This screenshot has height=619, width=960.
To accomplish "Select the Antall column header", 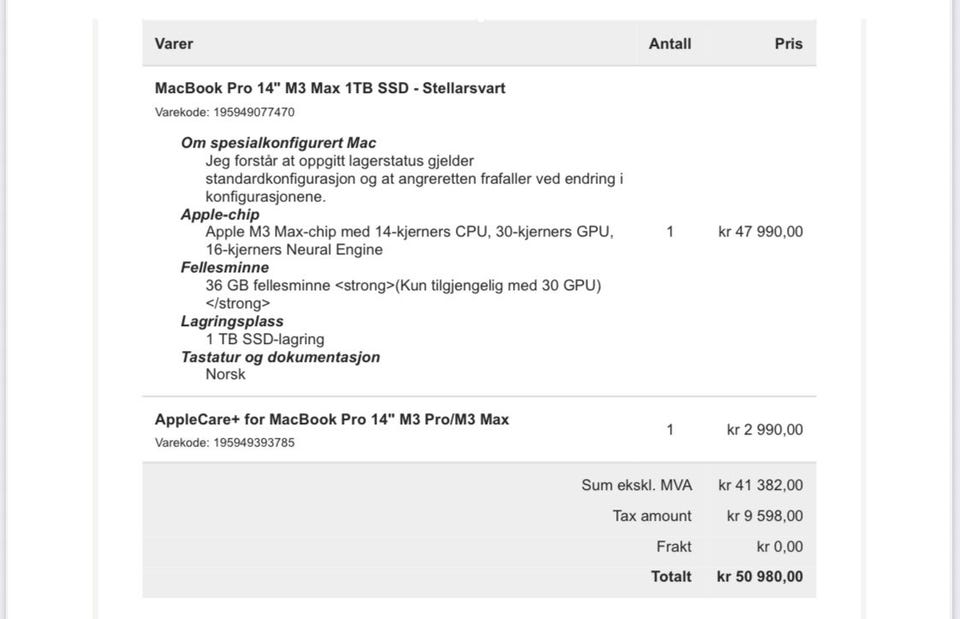I will (x=669, y=44).
